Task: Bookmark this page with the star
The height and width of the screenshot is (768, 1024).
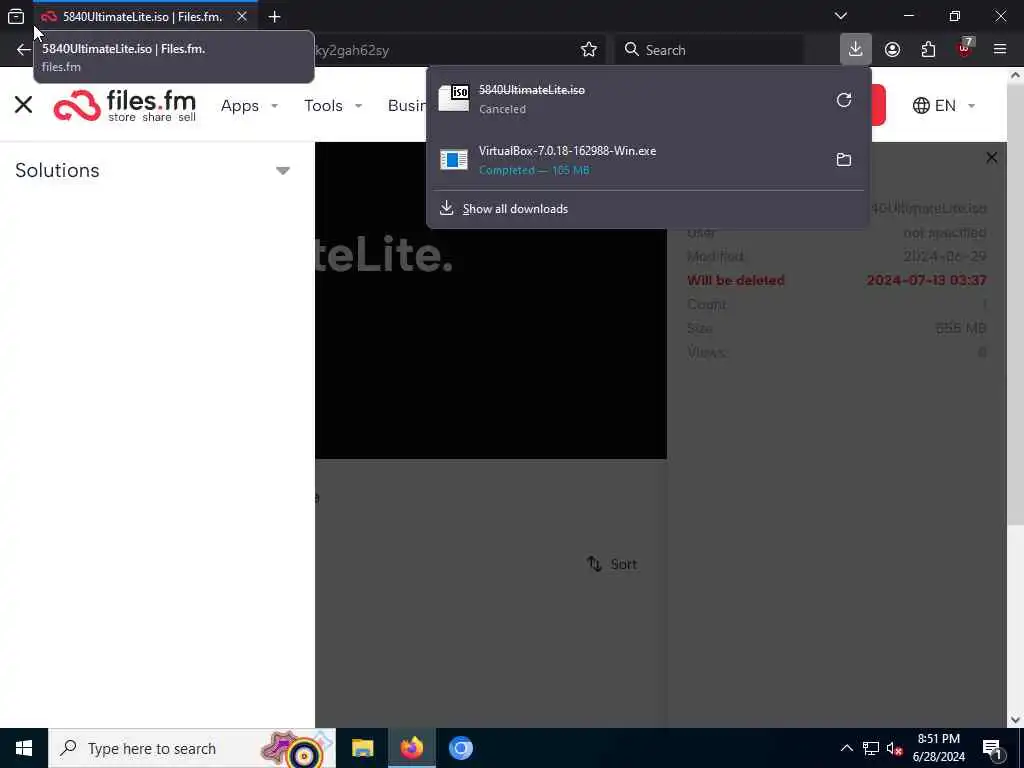Action: [x=588, y=50]
